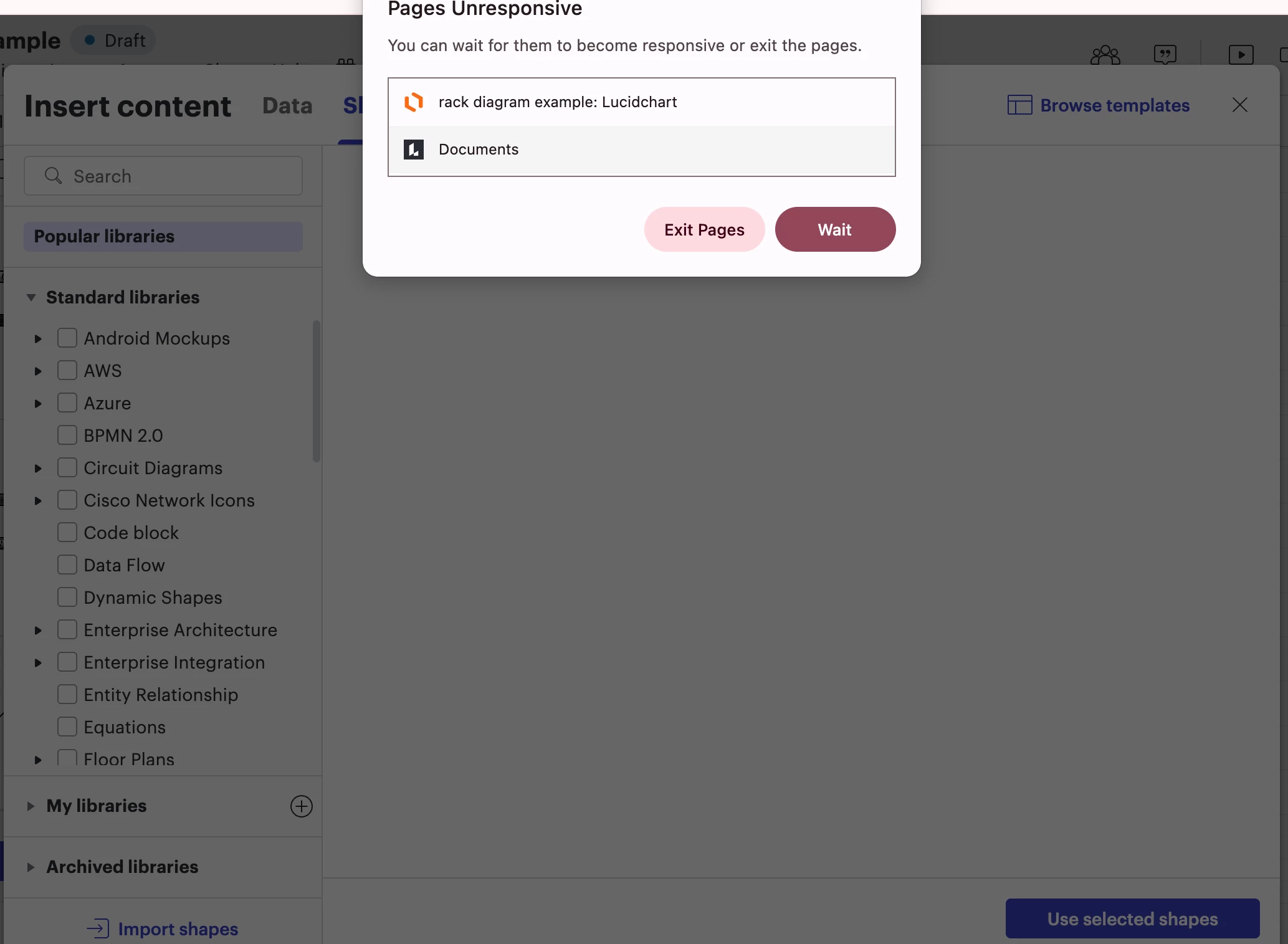
Task: Click the collaborators people icon
Action: 1105,55
